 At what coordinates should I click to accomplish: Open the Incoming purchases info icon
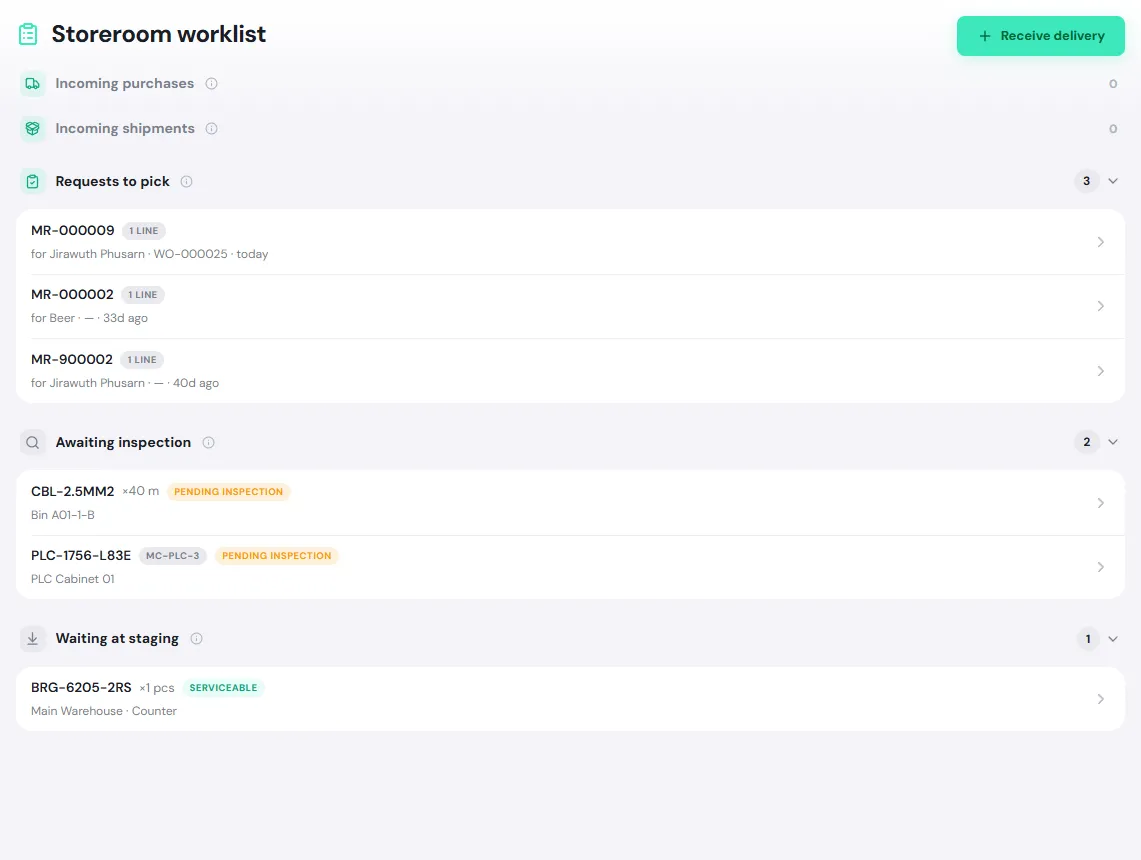point(212,84)
